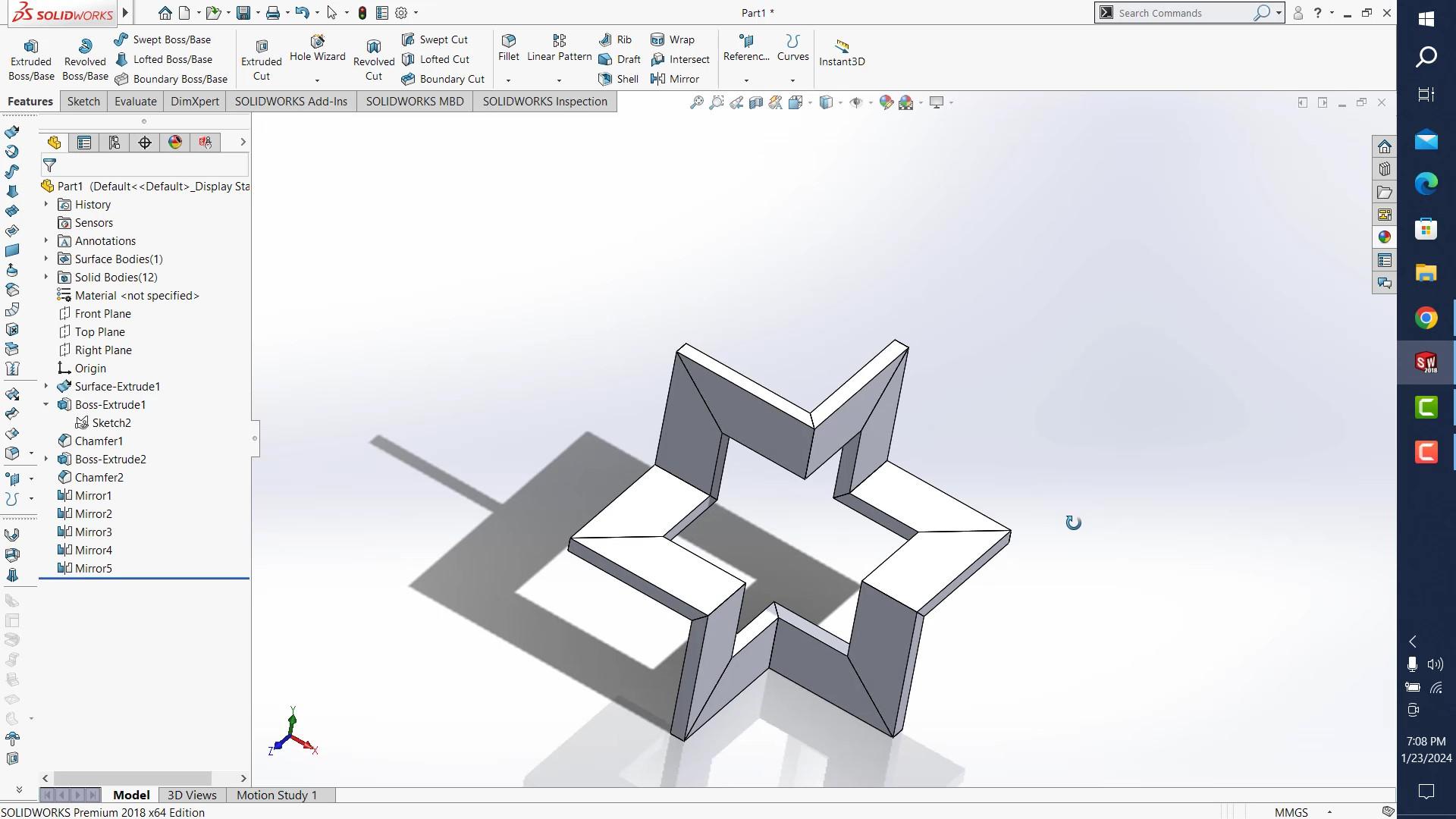Open the Linear Pattern dropdown arrow
Image resolution: width=1456 pixels, height=819 pixels.
(x=559, y=80)
